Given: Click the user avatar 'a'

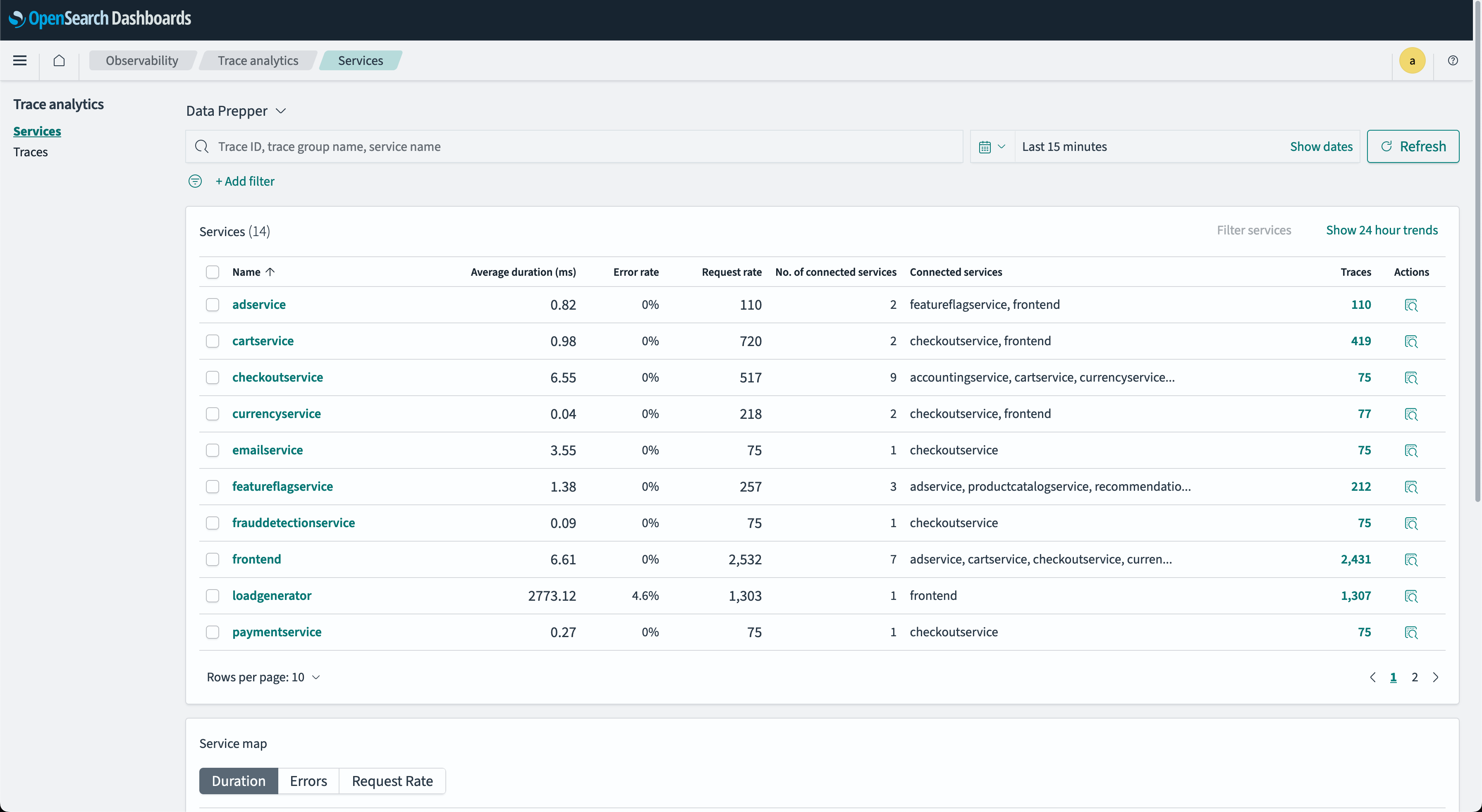Looking at the screenshot, I should click(1412, 60).
